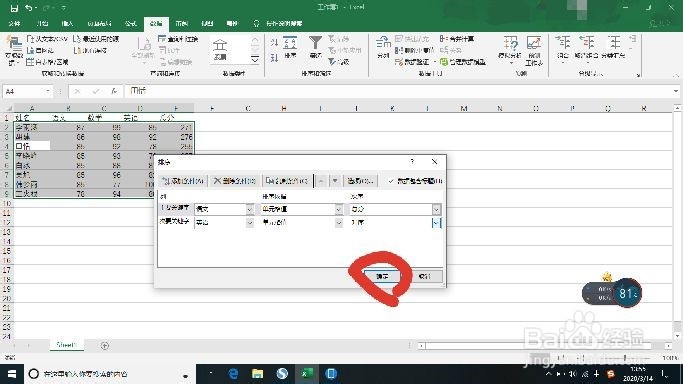Toggle 'My data has headers' checkbox
The height and width of the screenshot is (384, 683).
tap(391, 181)
